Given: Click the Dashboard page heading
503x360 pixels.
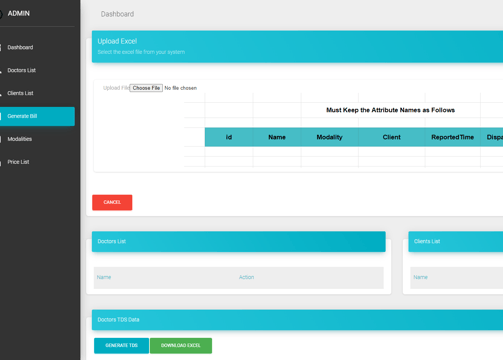Looking at the screenshot, I should click(117, 14).
